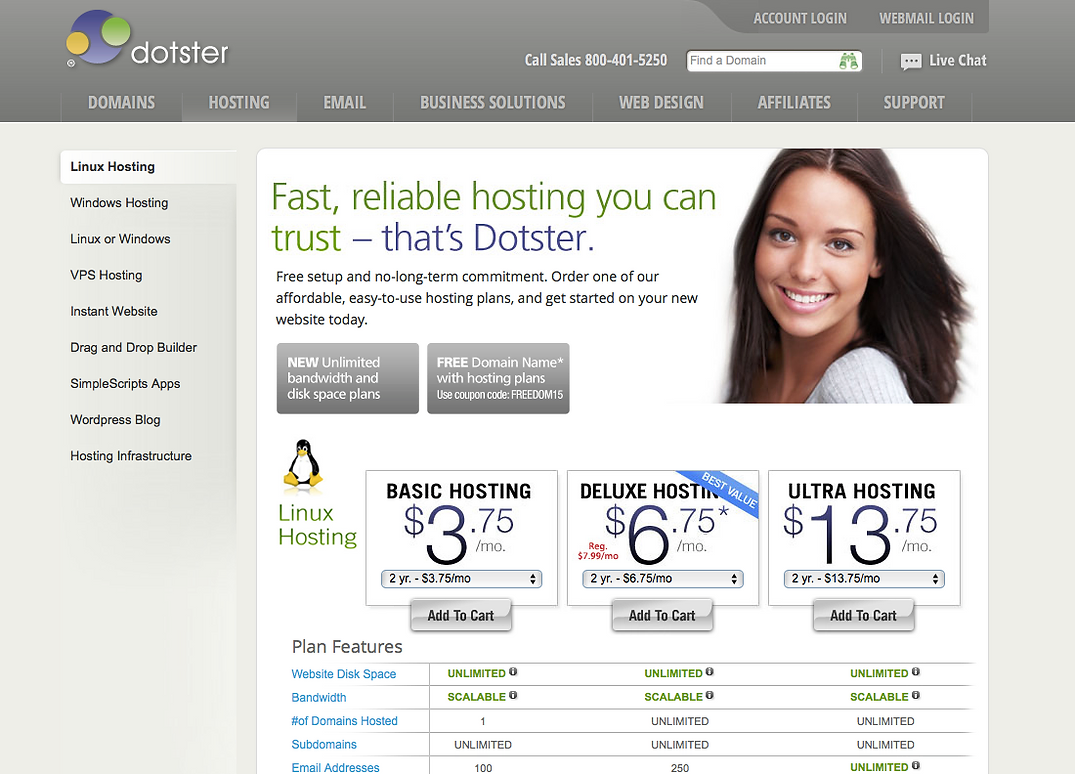Screen dimensions: 1075x774
Task: Go to Windows Hosting in the sidebar
Action: coord(119,203)
